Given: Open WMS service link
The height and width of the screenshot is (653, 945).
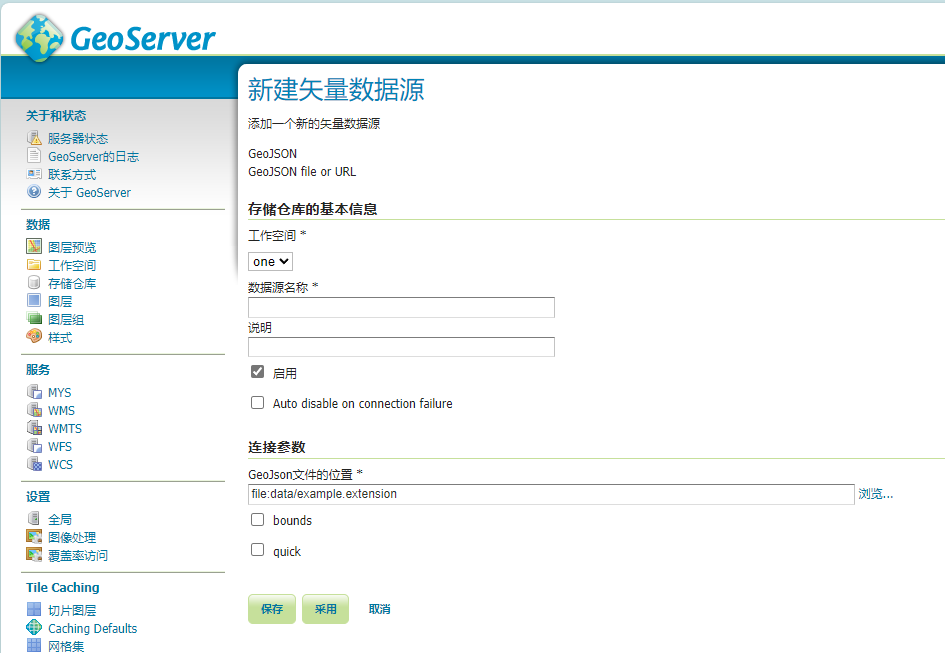Looking at the screenshot, I should point(61,411).
